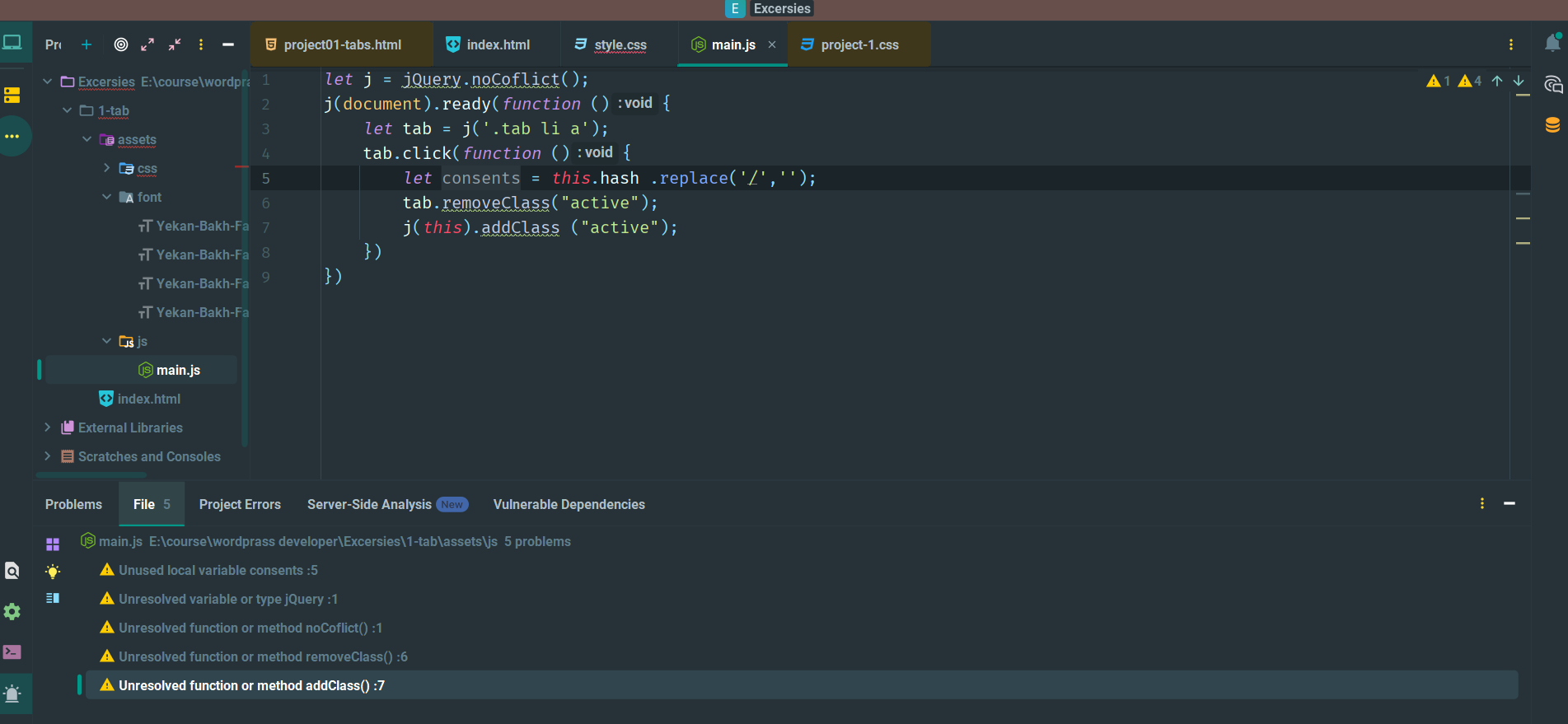Open the Project Errors tab
The height and width of the screenshot is (724, 1568).
click(x=240, y=504)
